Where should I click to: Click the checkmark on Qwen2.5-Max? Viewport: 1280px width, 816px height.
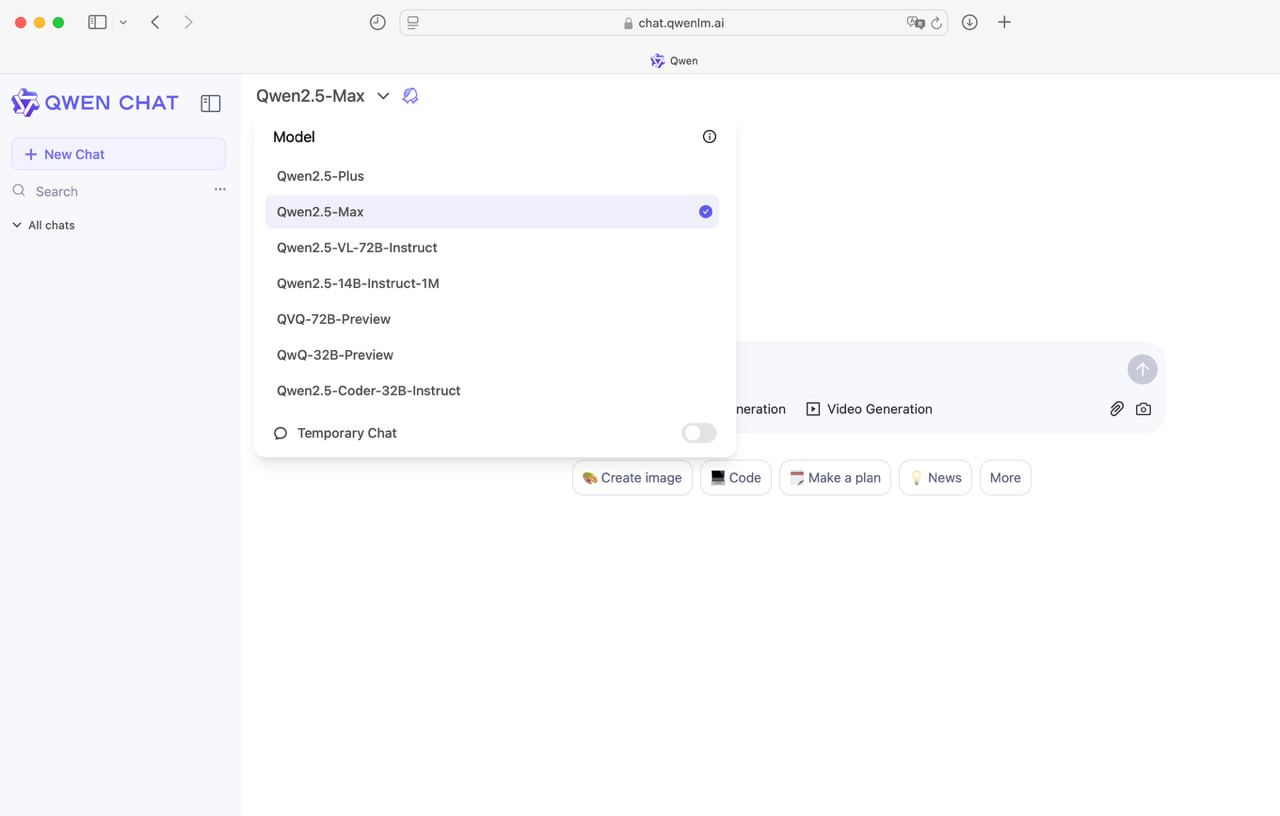[x=705, y=212]
